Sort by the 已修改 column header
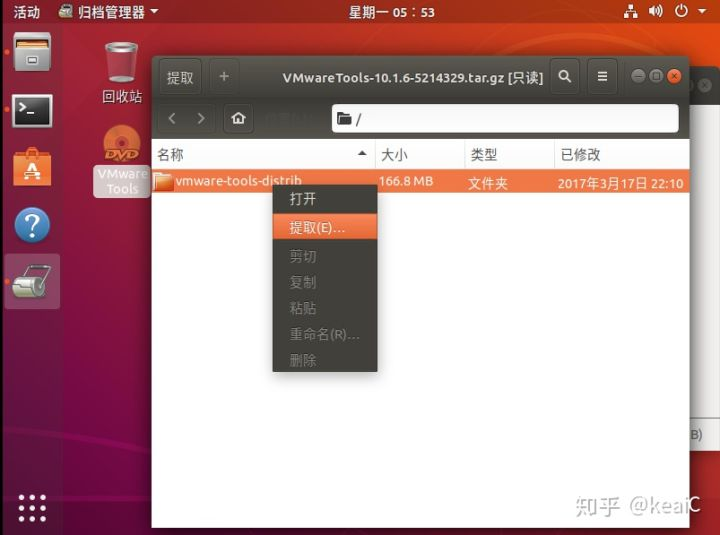720x535 pixels. tap(622, 155)
